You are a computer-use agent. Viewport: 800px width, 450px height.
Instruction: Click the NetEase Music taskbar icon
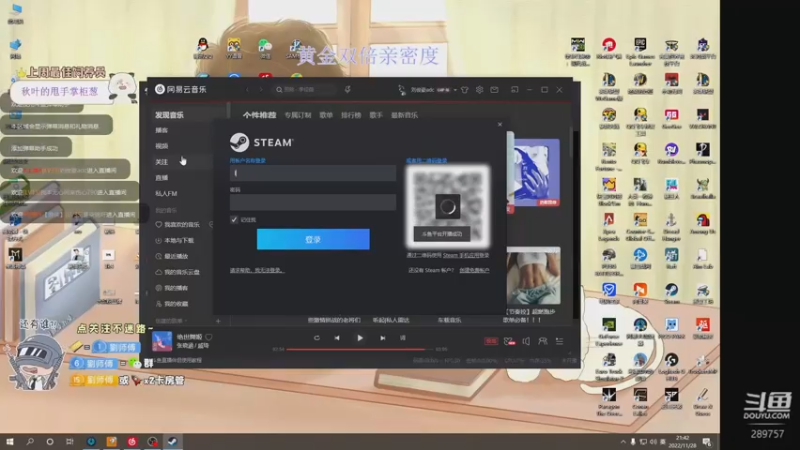tap(132, 441)
